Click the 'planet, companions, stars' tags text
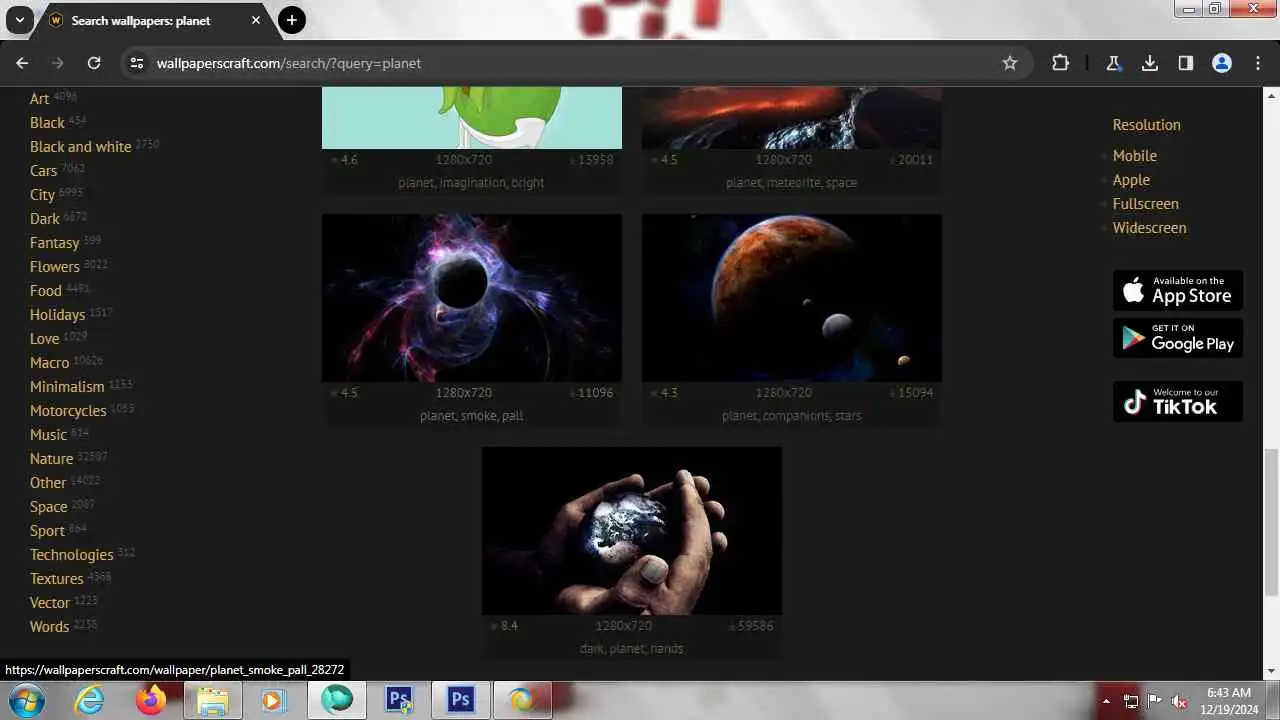 (792, 415)
